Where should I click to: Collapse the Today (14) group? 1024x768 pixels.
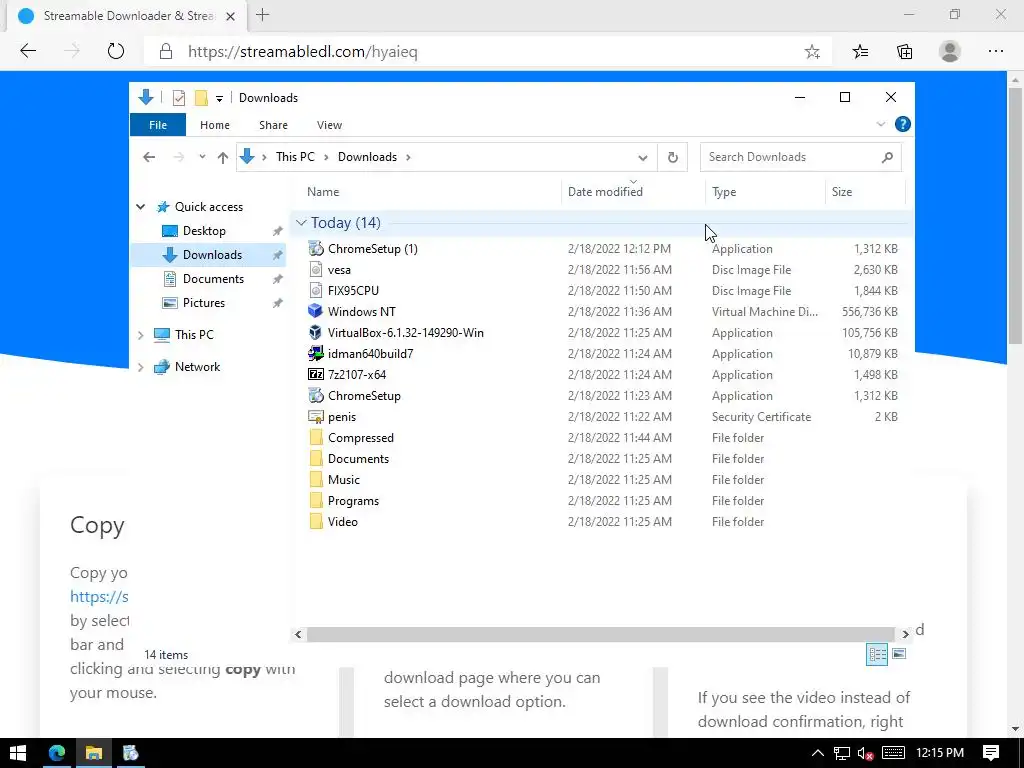pos(301,223)
